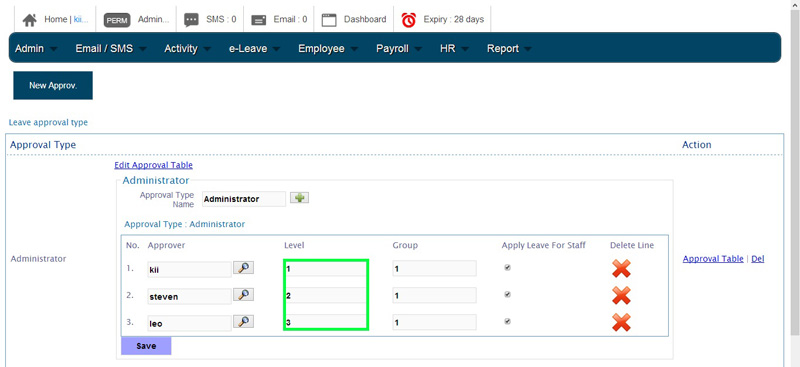
Task: Expand the Admin menu arrow
Action: click(x=54, y=50)
